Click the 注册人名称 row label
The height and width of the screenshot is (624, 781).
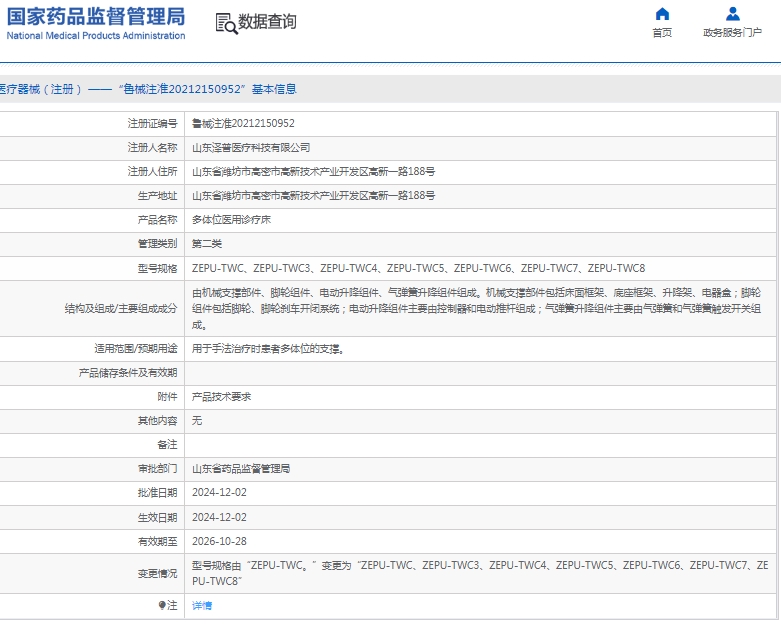(x=152, y=147)
